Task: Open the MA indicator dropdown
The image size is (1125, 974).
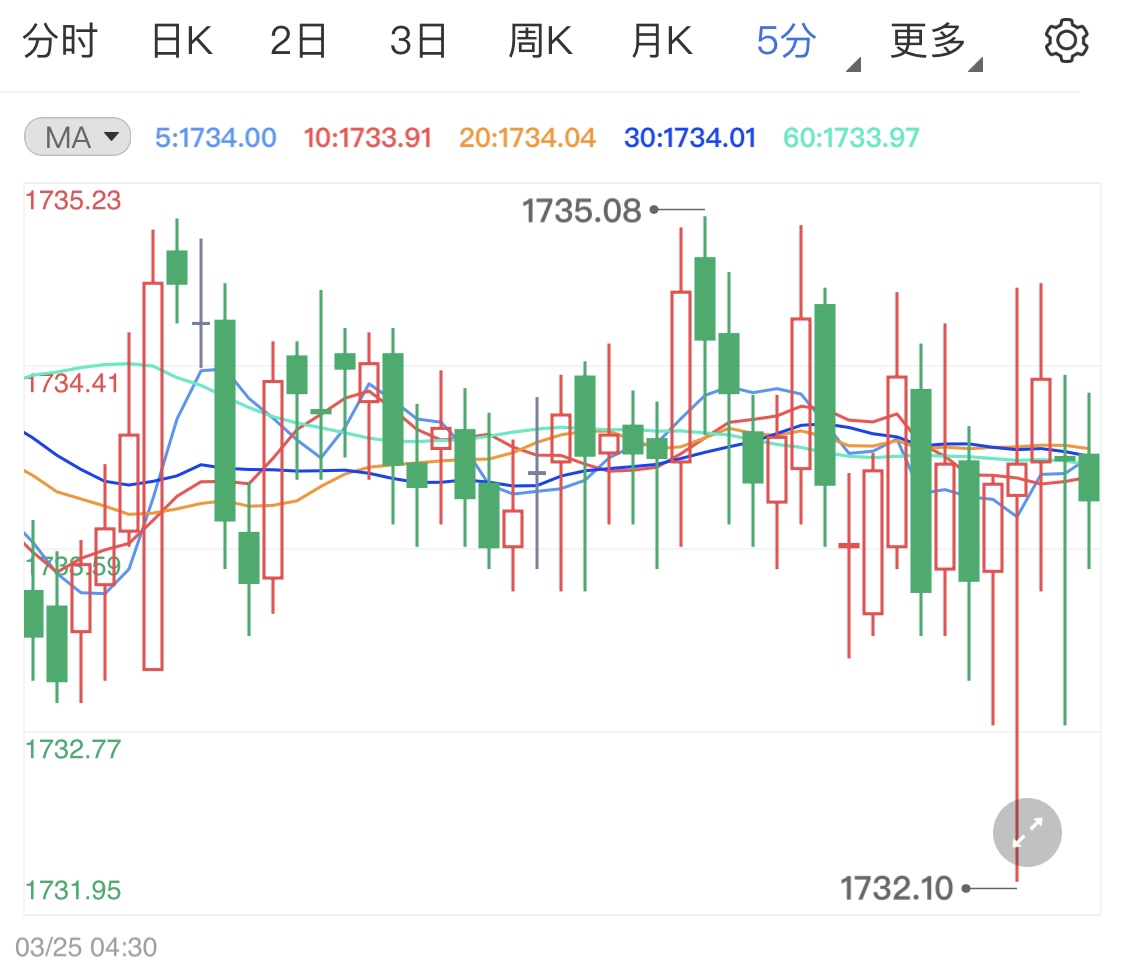Action: (x=77, y=137)
